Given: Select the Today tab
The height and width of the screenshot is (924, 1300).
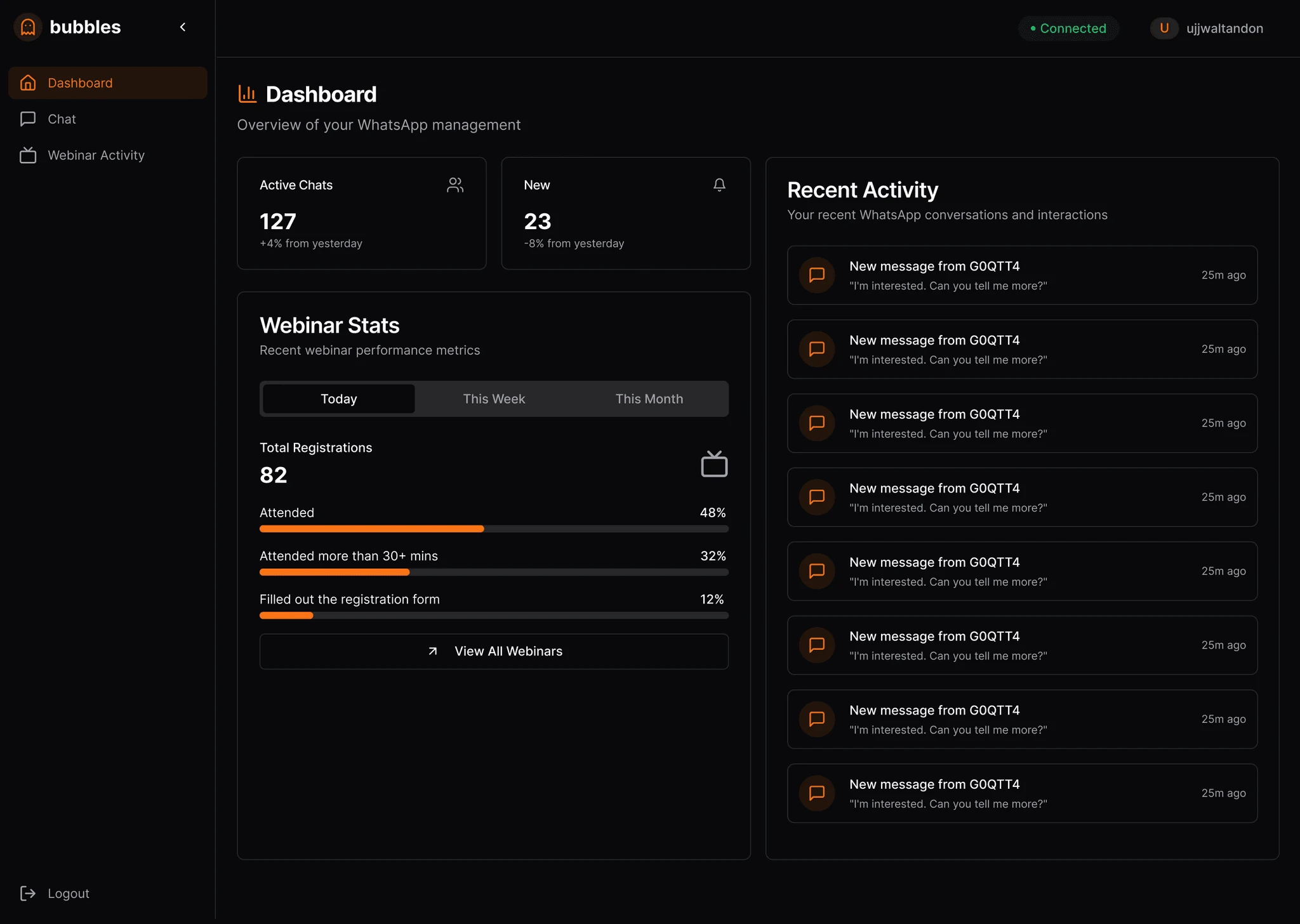Looking at the screenshot, I should [339, 399].
